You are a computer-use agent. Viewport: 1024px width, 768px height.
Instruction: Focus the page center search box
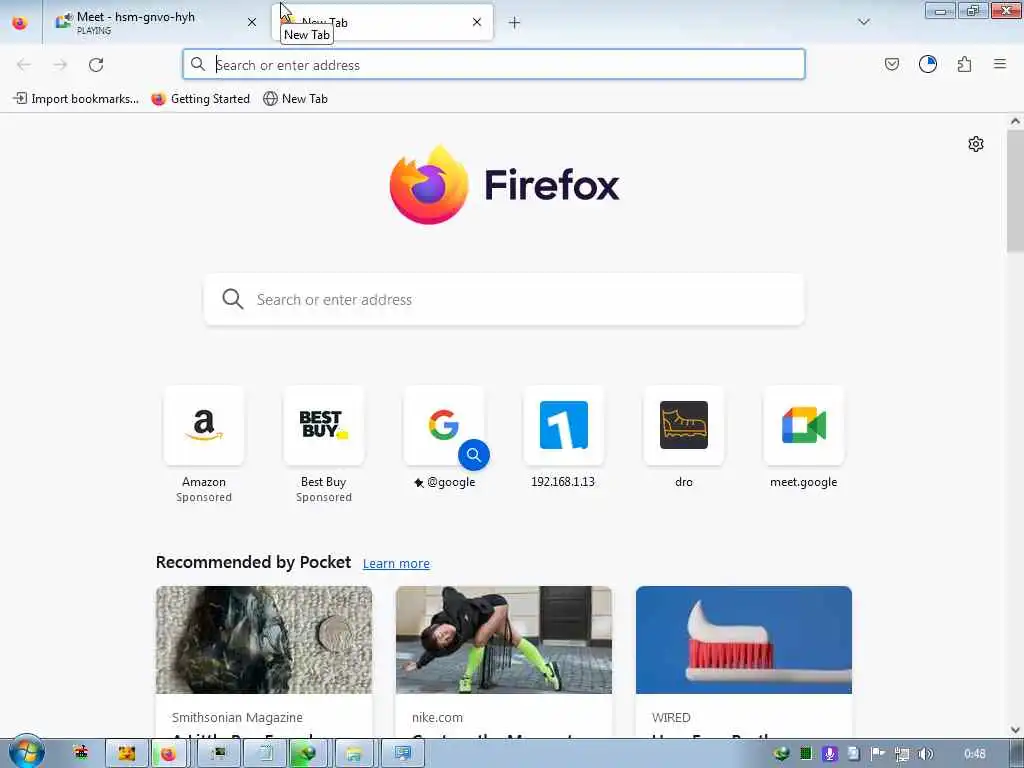tap(504, 299)
